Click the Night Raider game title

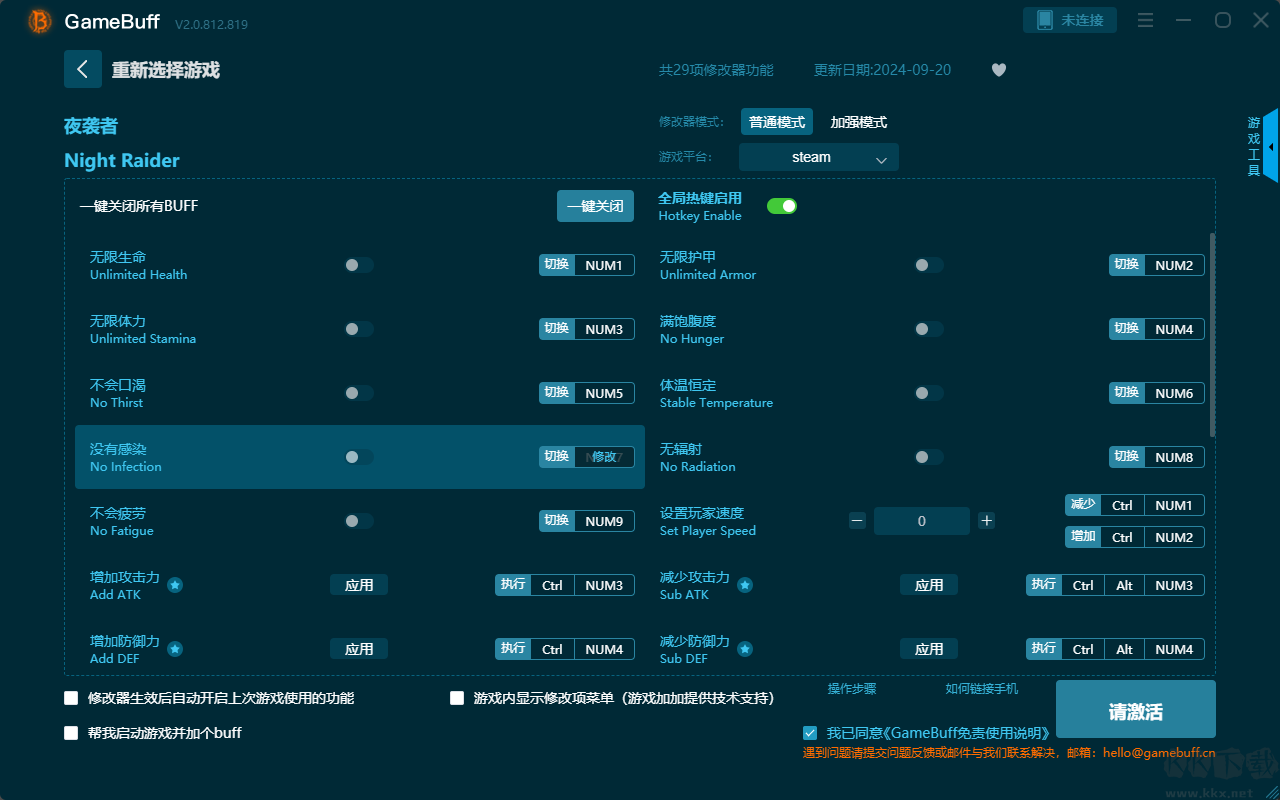click(x=122, y=161)
